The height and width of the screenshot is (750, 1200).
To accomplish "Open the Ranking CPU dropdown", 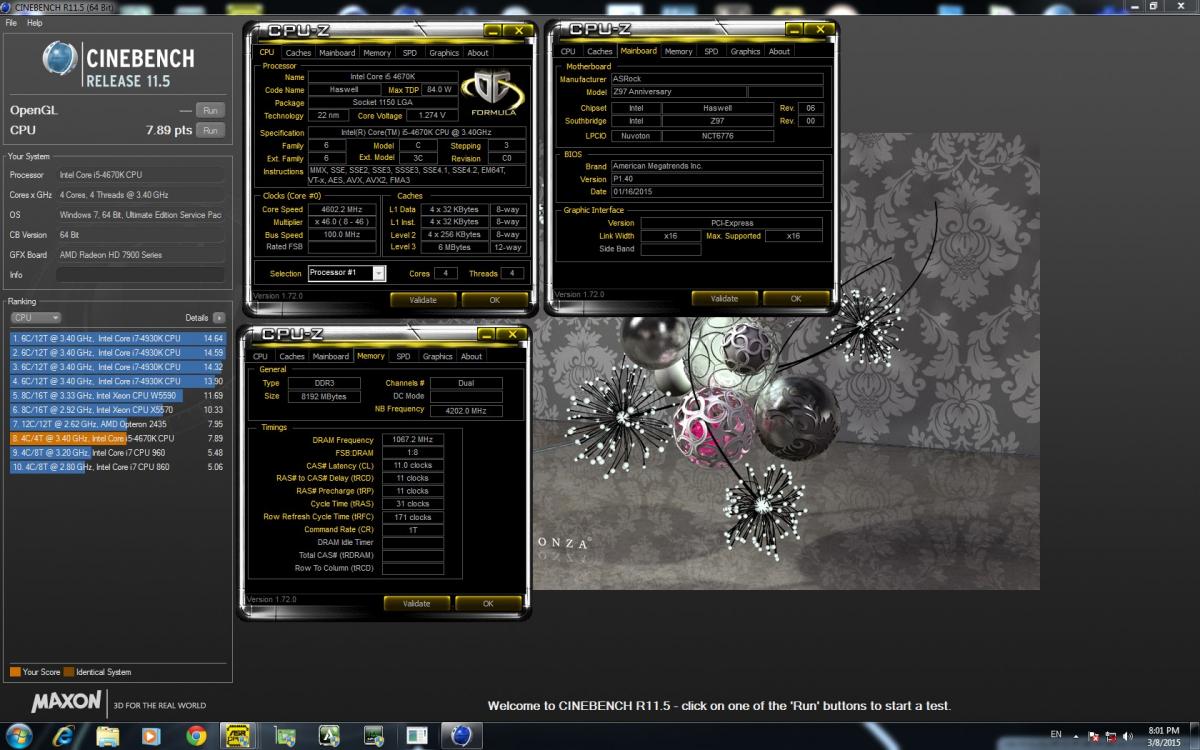I will pyautogui.click(x=36, y=318).
